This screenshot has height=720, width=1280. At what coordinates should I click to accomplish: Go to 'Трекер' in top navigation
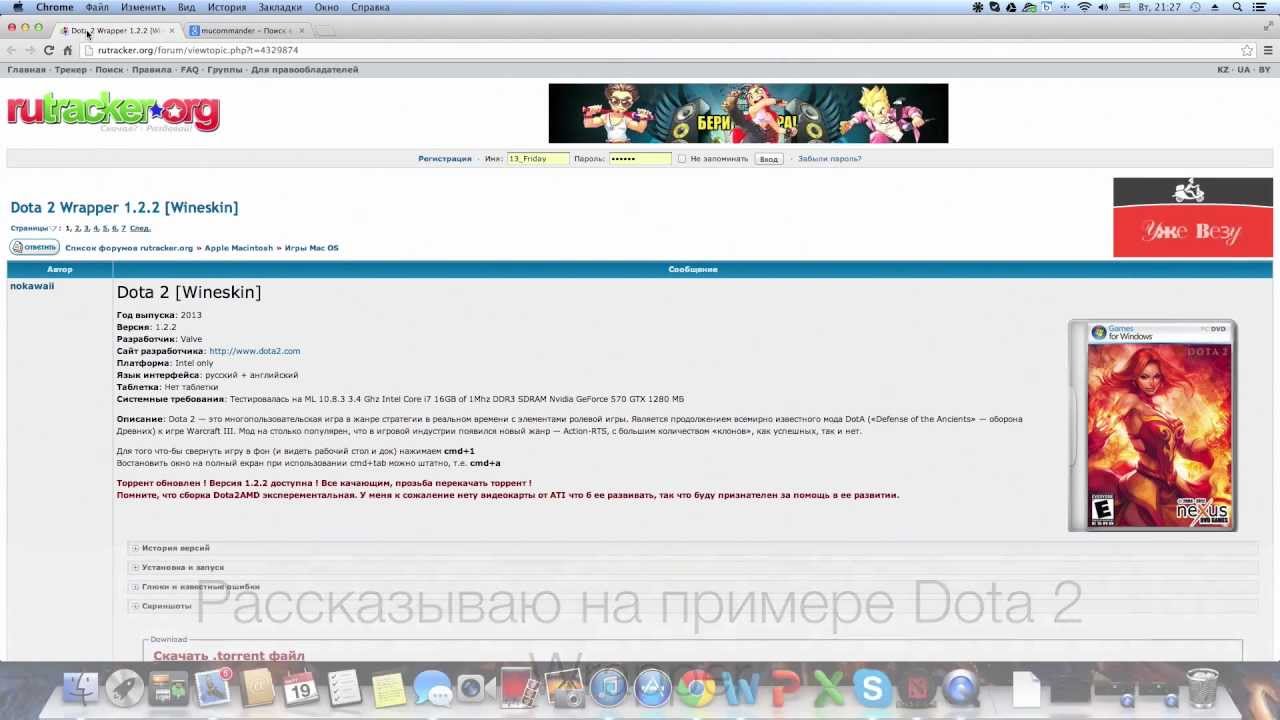point(70,70)
